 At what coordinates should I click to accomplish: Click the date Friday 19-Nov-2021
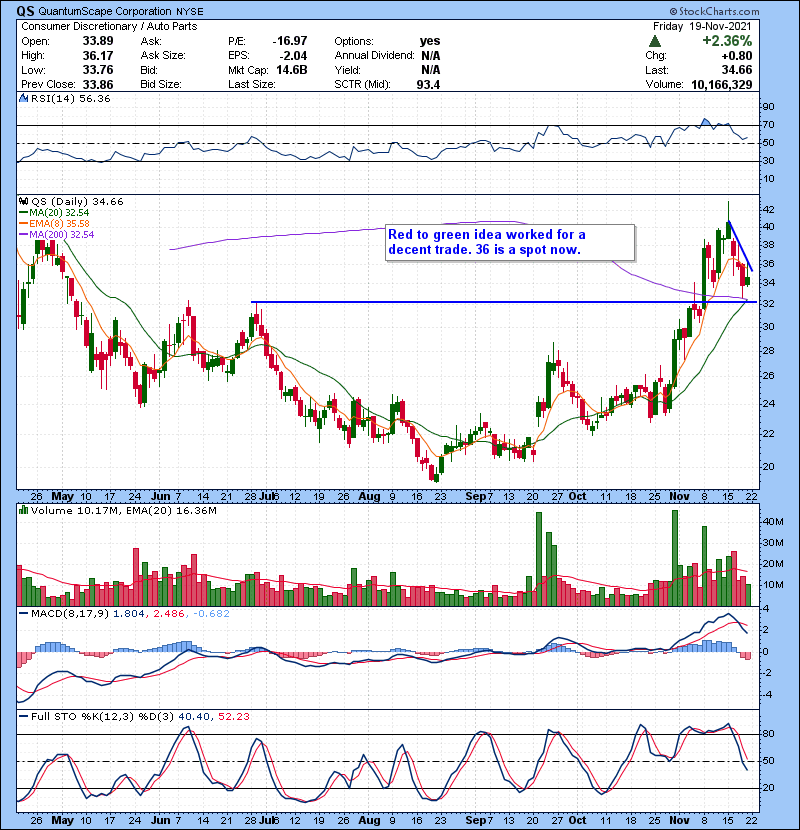[x=702, y=26]
